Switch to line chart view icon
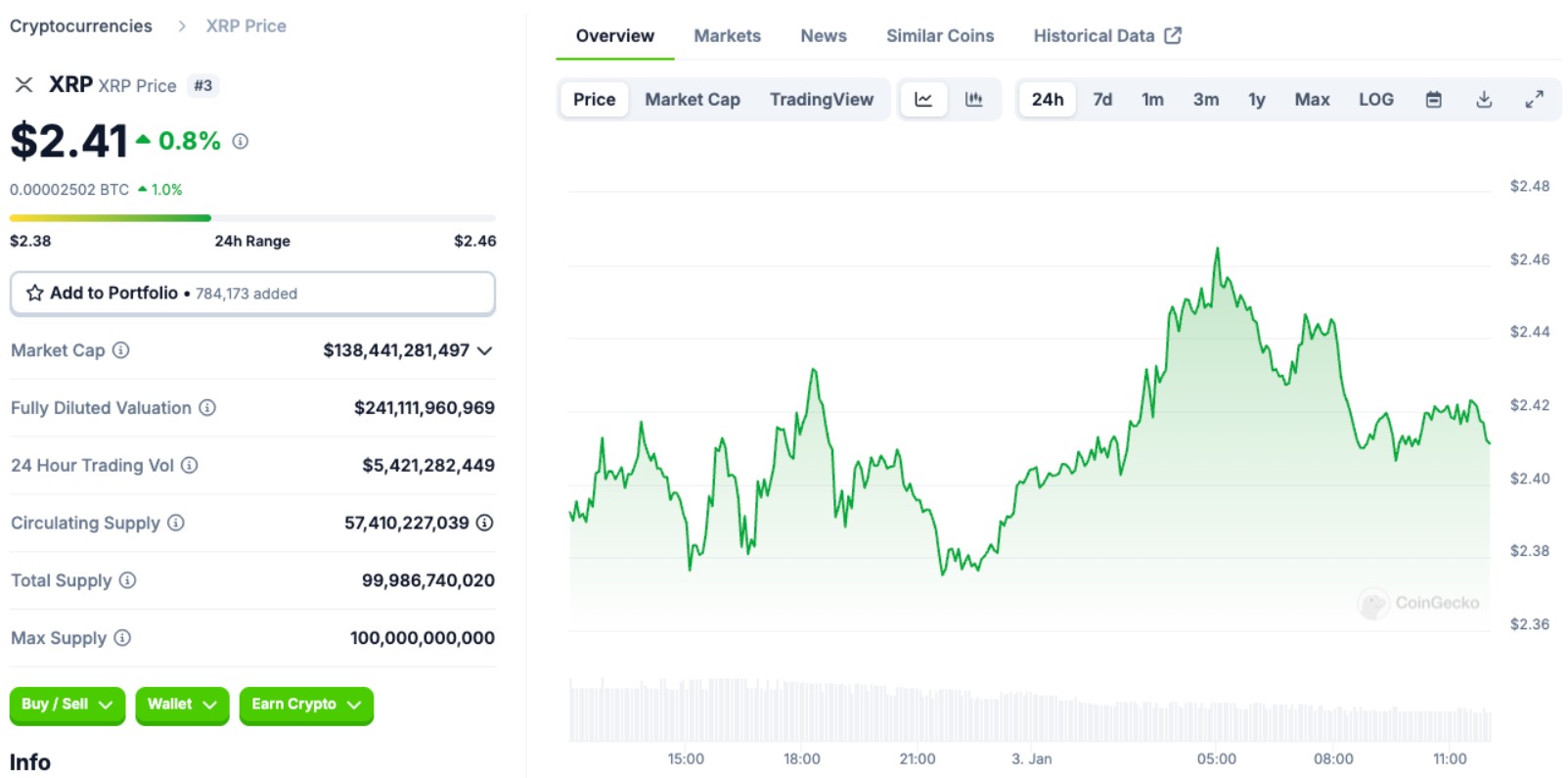This screenshot has height=778, width=1568. click(923, 99)
